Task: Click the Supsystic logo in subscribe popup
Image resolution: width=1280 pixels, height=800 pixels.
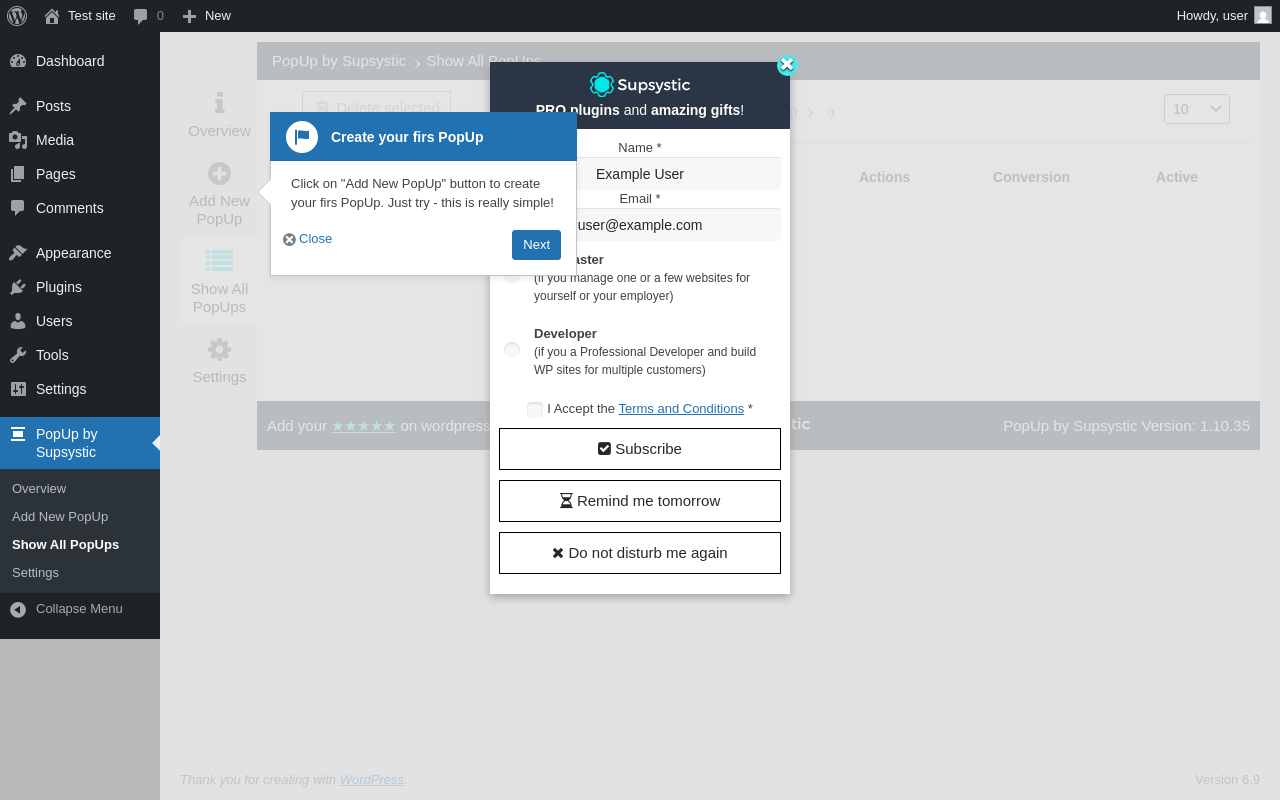Action: (x=640, y=85)
